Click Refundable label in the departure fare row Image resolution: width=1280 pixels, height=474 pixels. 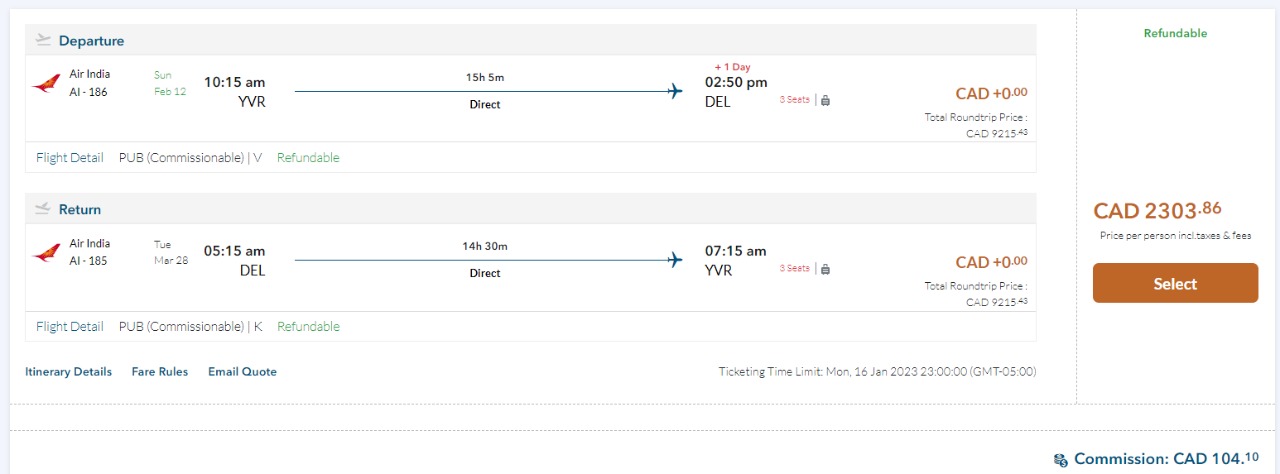click(308, 157)
